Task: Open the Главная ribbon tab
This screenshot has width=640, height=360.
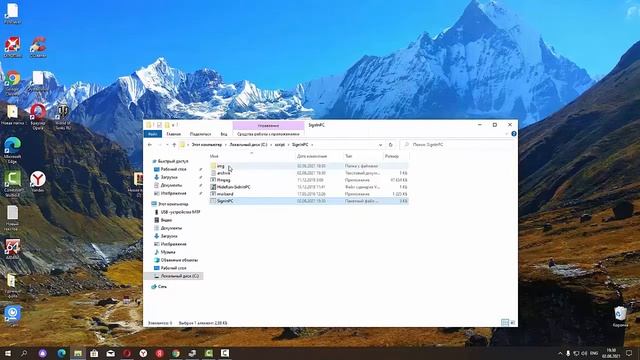Action: point(173,134)
